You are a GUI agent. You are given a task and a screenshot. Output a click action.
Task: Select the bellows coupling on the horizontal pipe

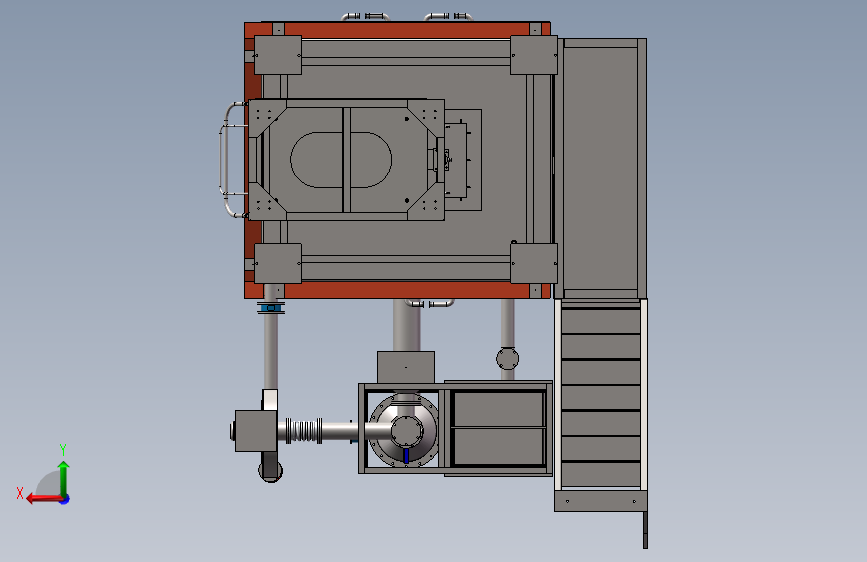305,430
